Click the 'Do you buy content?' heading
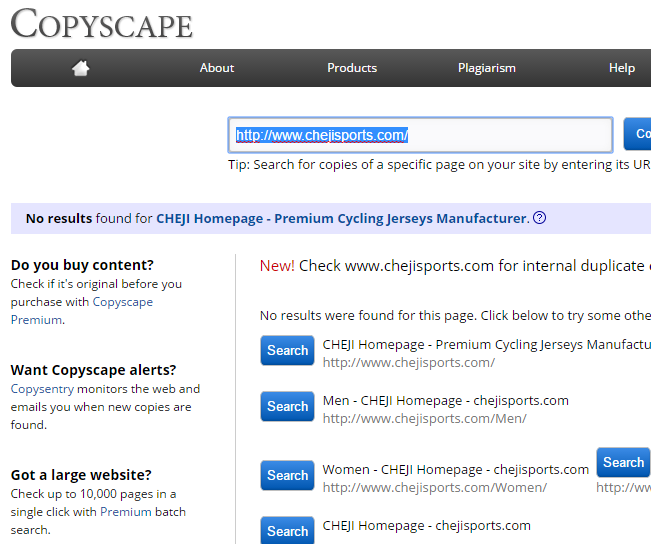 (82, 265)
